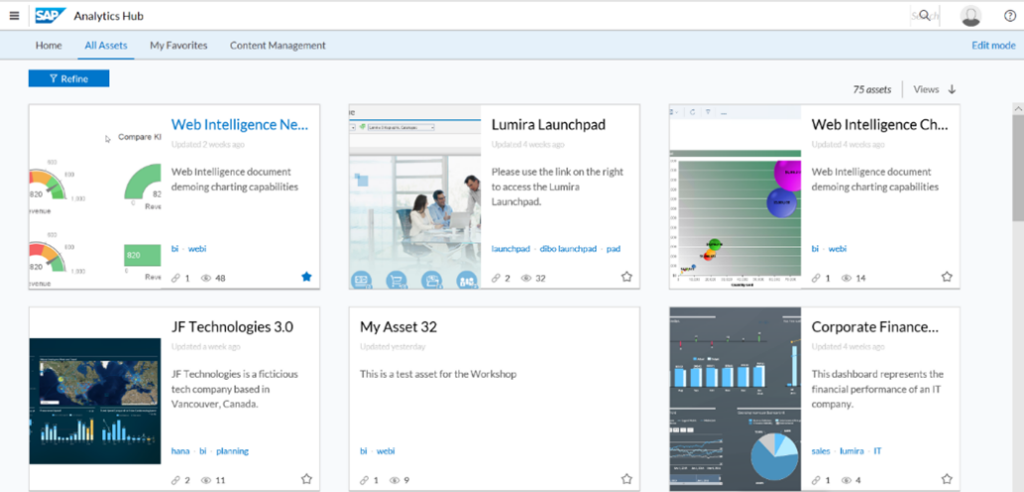This screenshot has height=492, width=1024.
Task: Click the launchpad tag on Lumira card
Action: (x=510, y=249)
